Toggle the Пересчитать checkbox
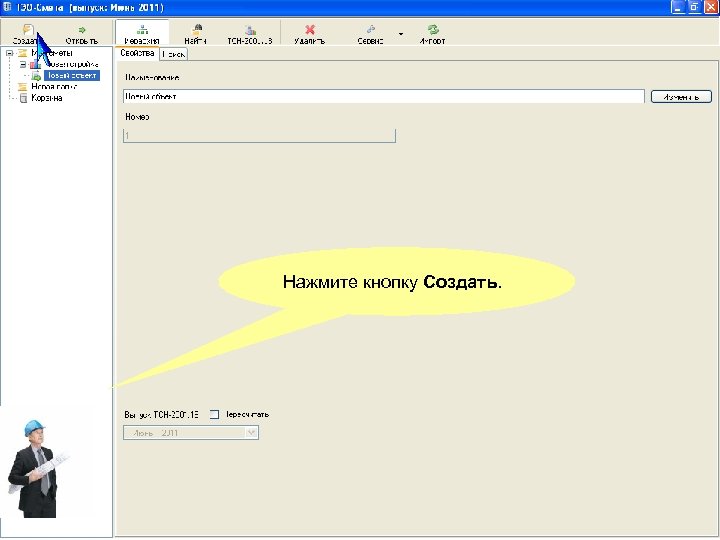 coord(214,415)
